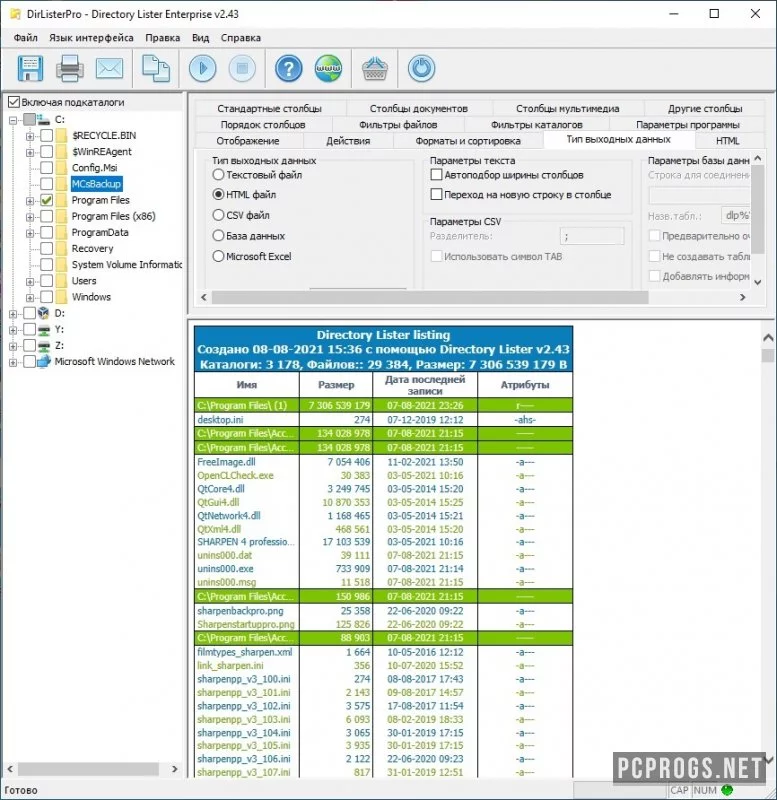Expand the ProgramData tree node

(30, 234)
